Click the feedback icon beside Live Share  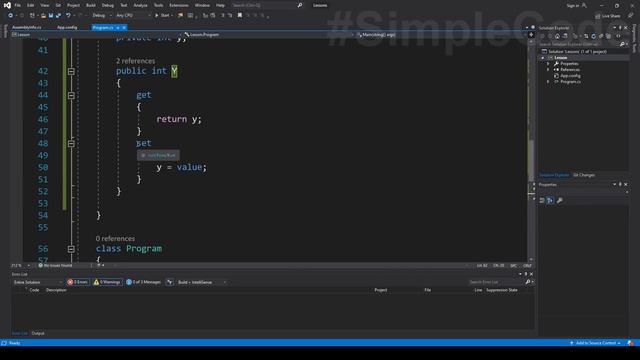(630, 16)
